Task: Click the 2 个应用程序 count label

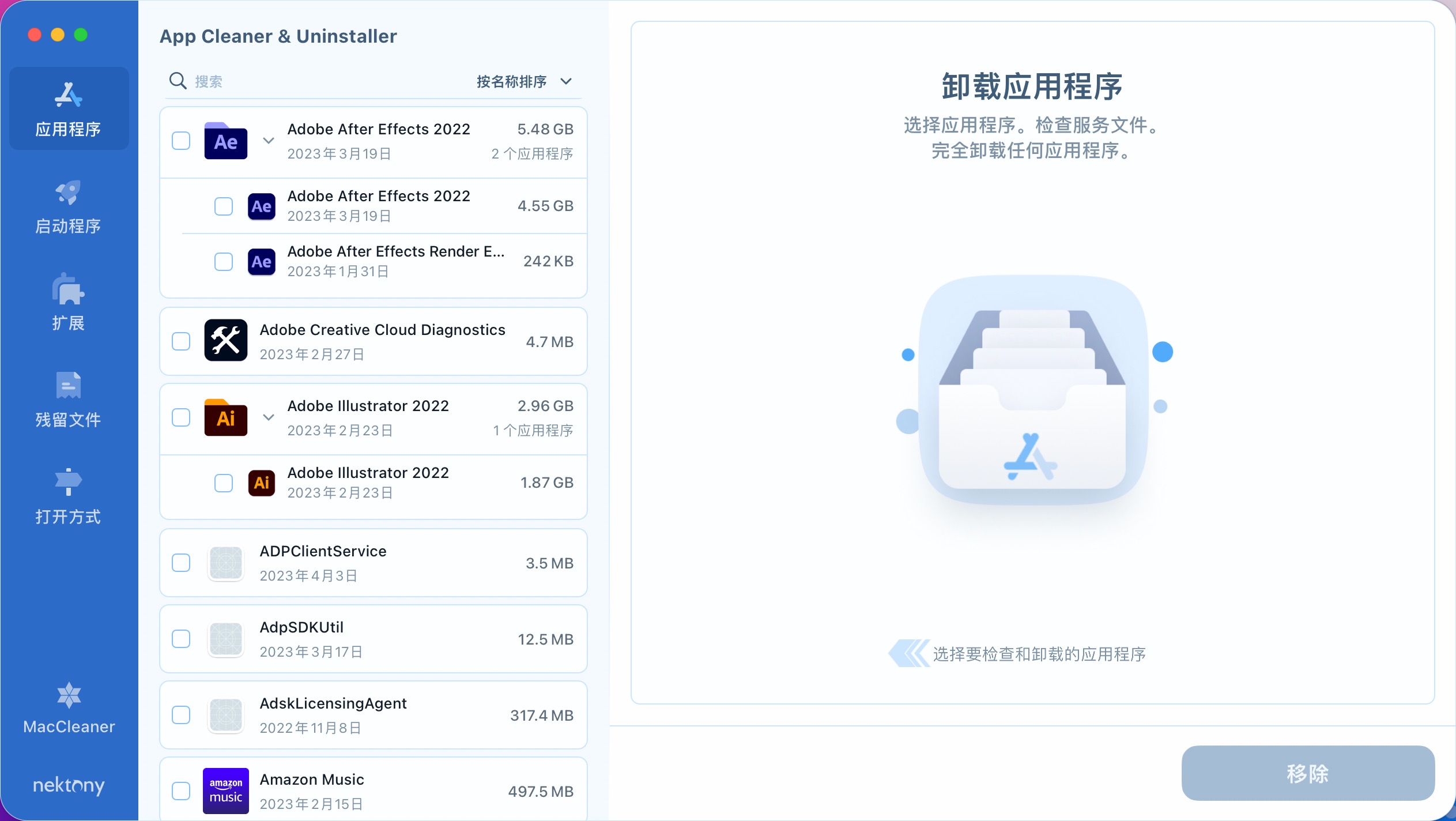Action: pos(532,154)
